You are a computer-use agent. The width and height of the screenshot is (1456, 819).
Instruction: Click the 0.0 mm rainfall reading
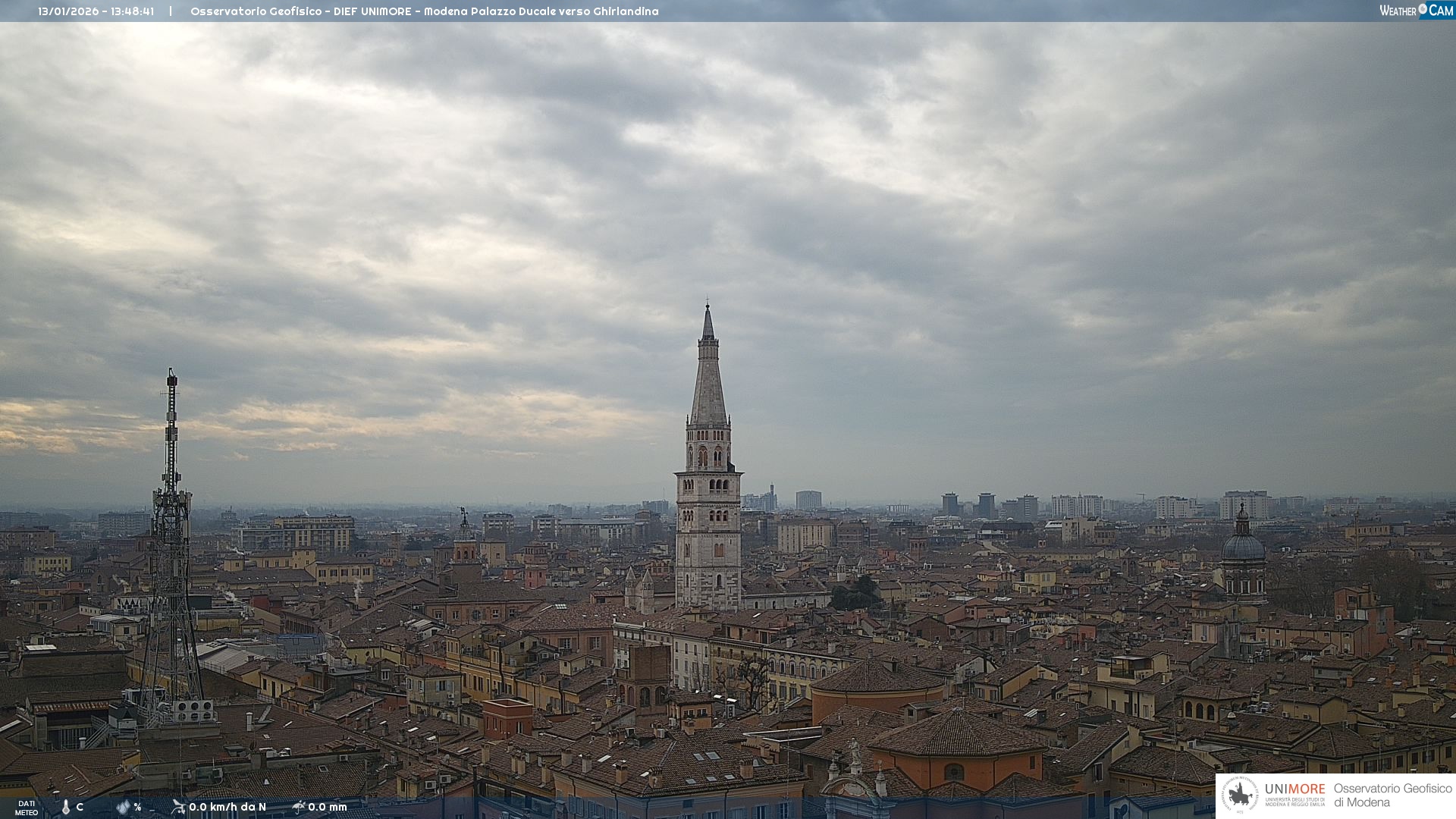[328, 807]
